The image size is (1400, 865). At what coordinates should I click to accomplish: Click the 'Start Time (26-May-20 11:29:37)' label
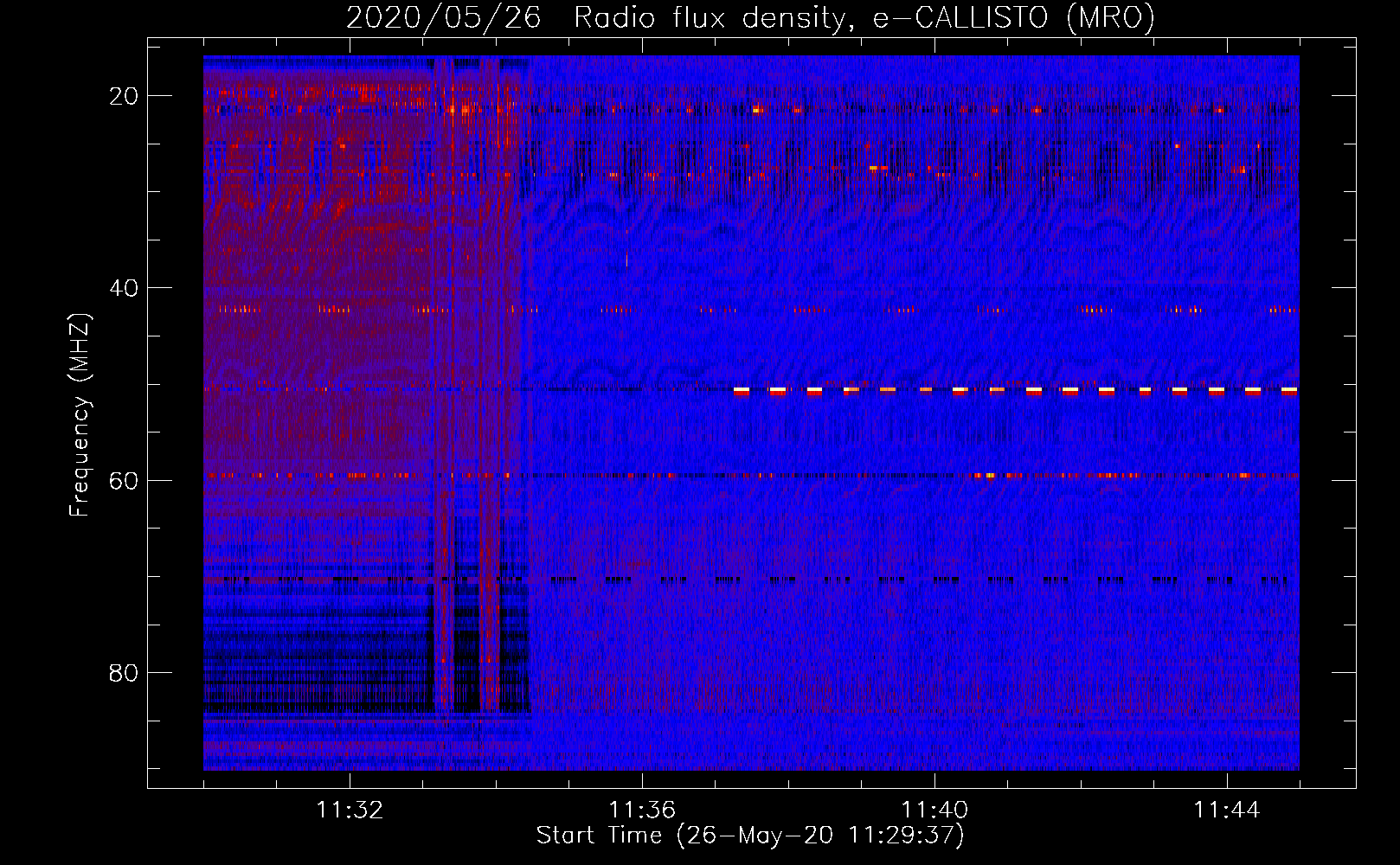[x=750, y=836]
